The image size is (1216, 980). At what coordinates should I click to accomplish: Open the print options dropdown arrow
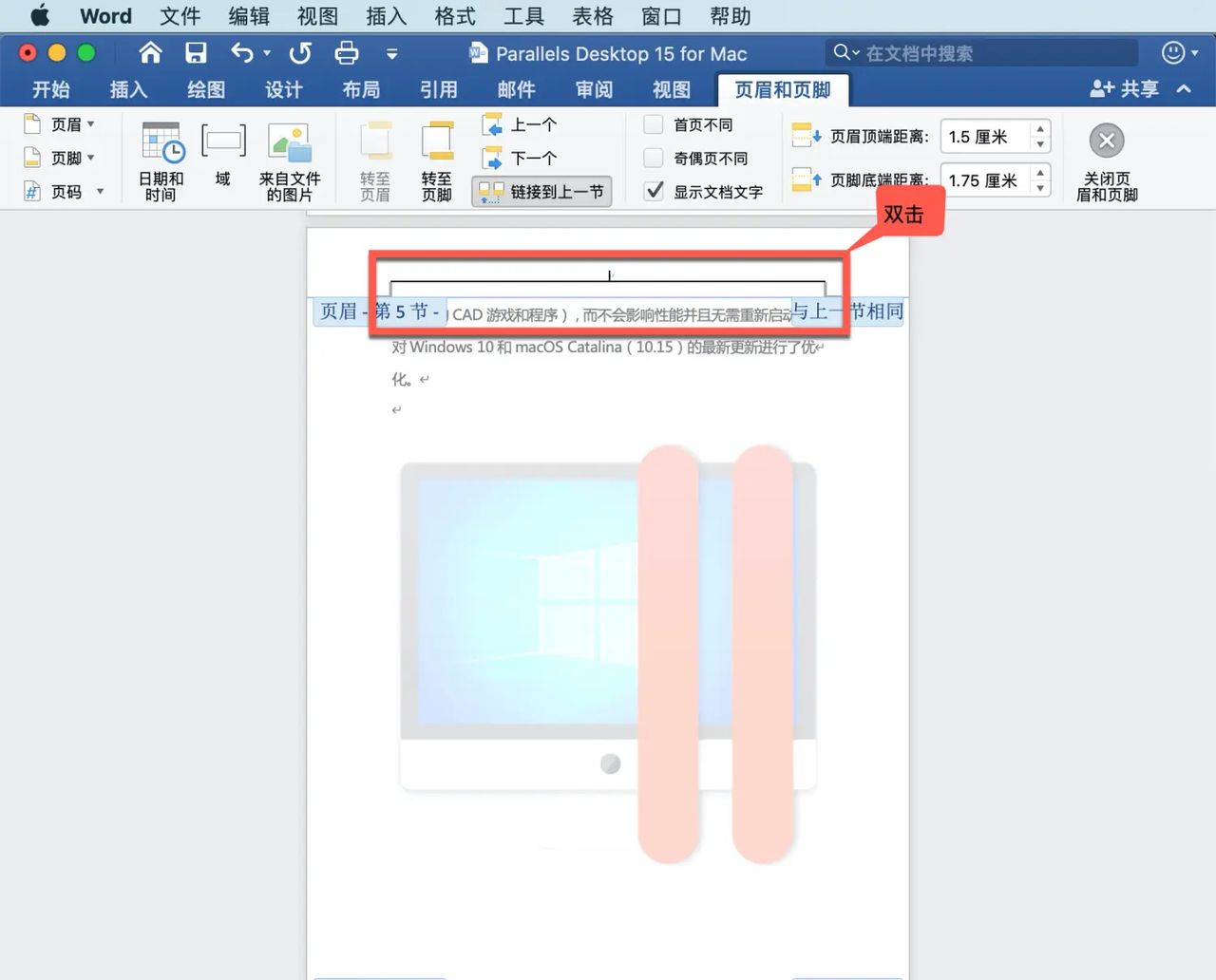point(392,53)
